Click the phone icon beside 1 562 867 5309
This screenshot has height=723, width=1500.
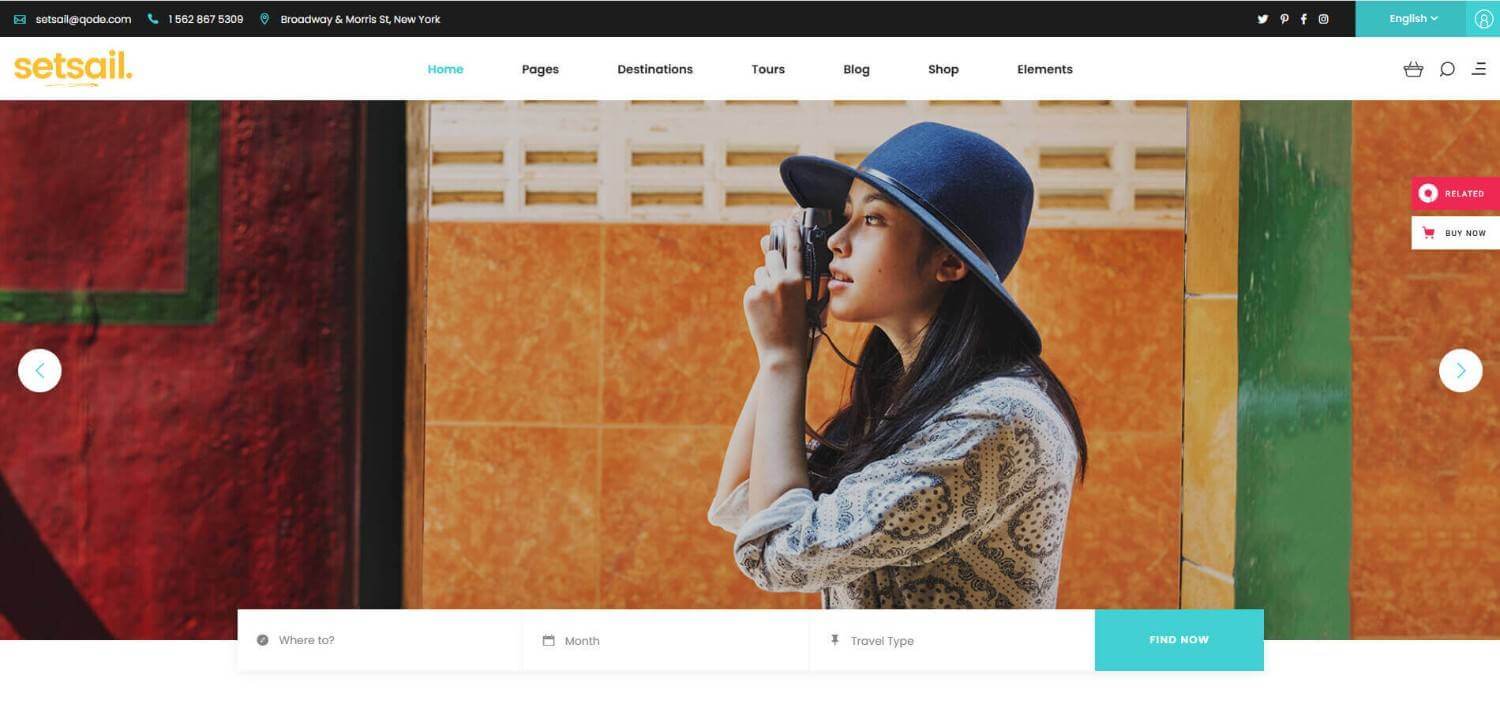tap(150, 18)
